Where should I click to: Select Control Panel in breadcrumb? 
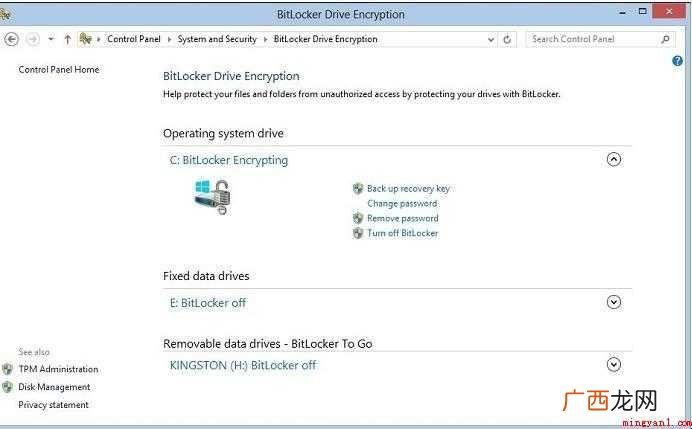point(134,39)
